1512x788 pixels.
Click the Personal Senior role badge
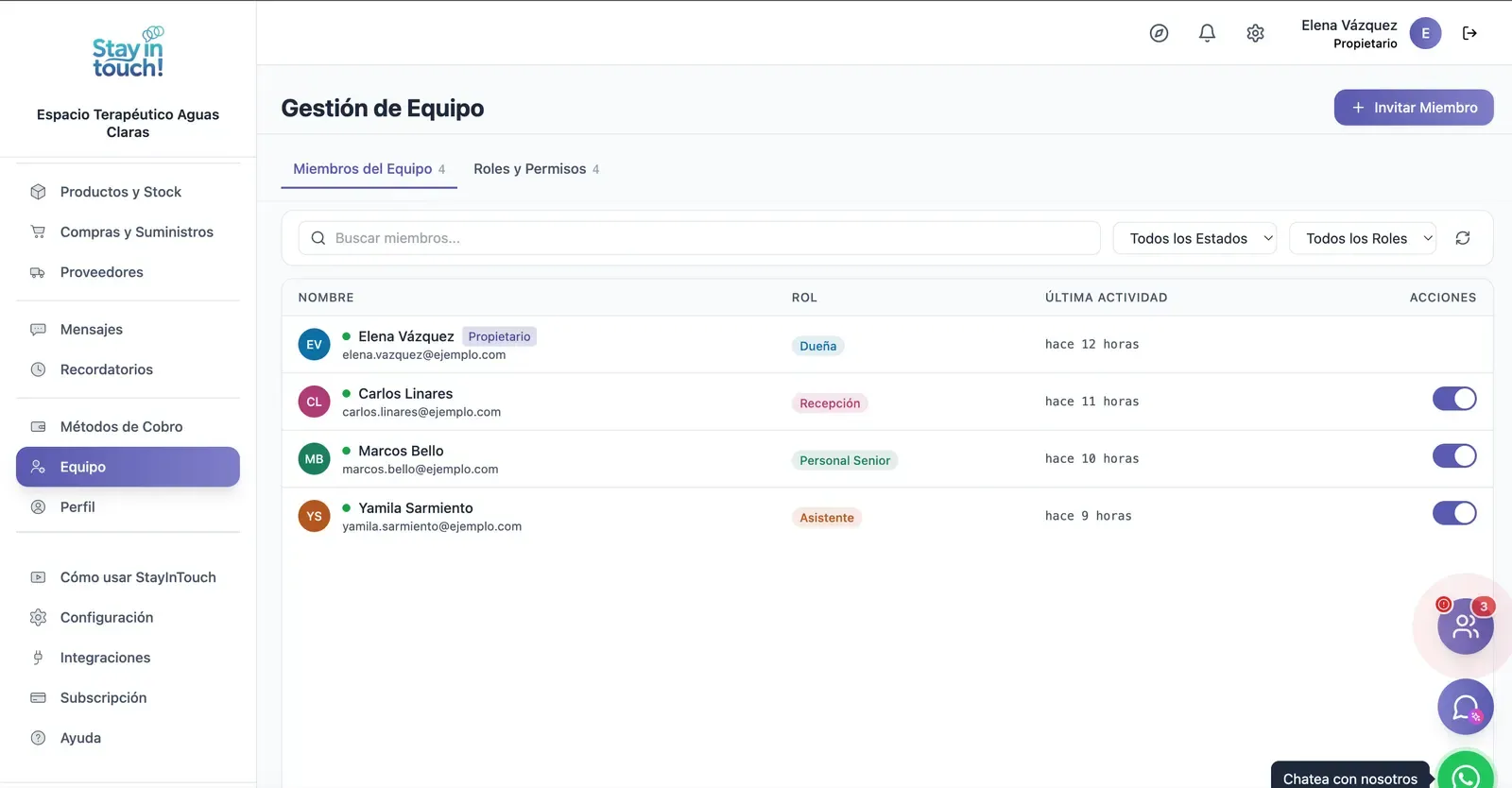[x=845, y=461]
